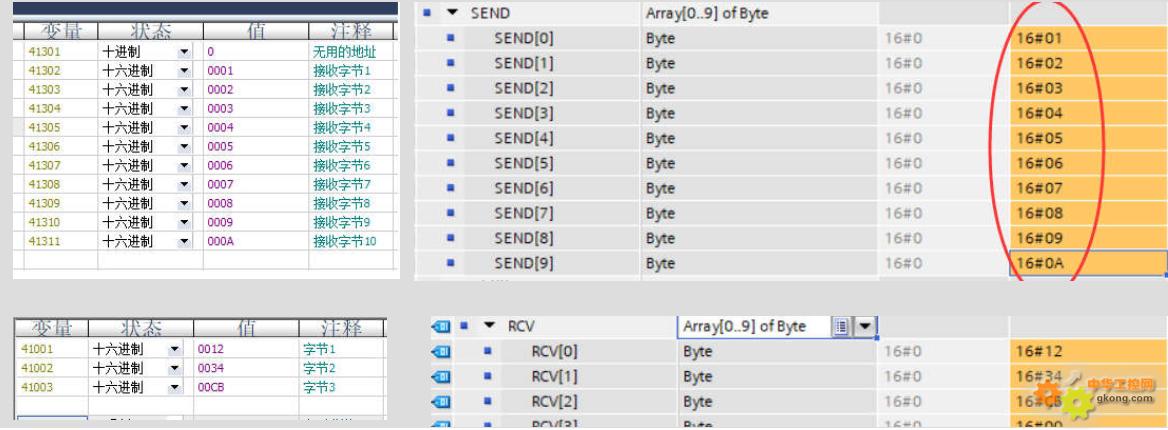Select the SEND[7] tree row name

click(524, 213)
